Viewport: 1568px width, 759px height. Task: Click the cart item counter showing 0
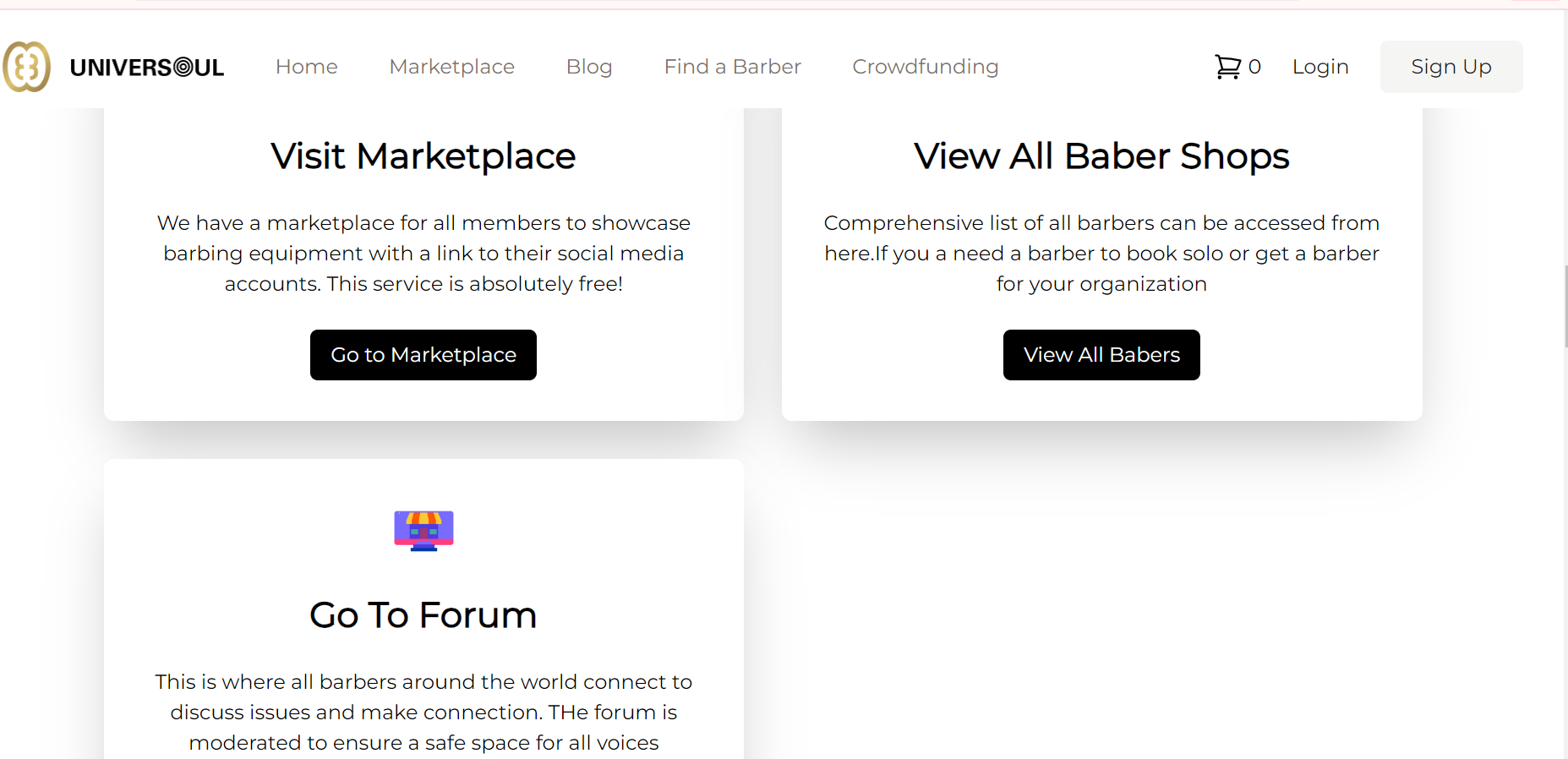point(1254,67)
